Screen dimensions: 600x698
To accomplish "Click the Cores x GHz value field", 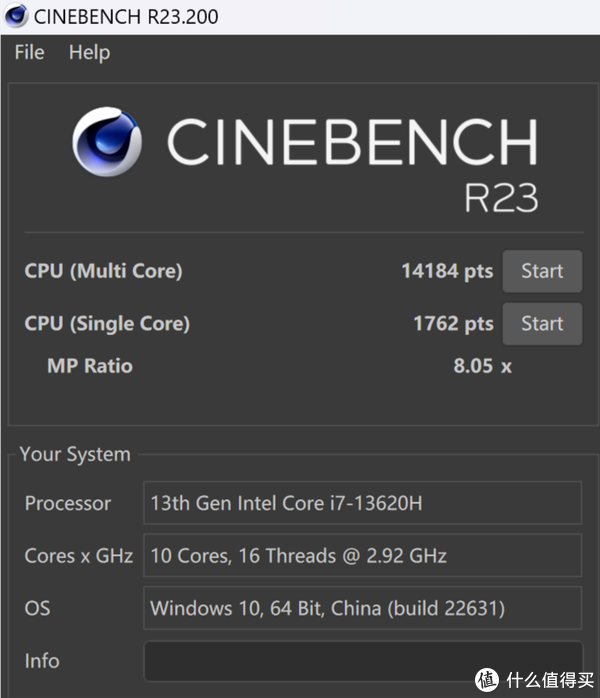I will (362, 556).
